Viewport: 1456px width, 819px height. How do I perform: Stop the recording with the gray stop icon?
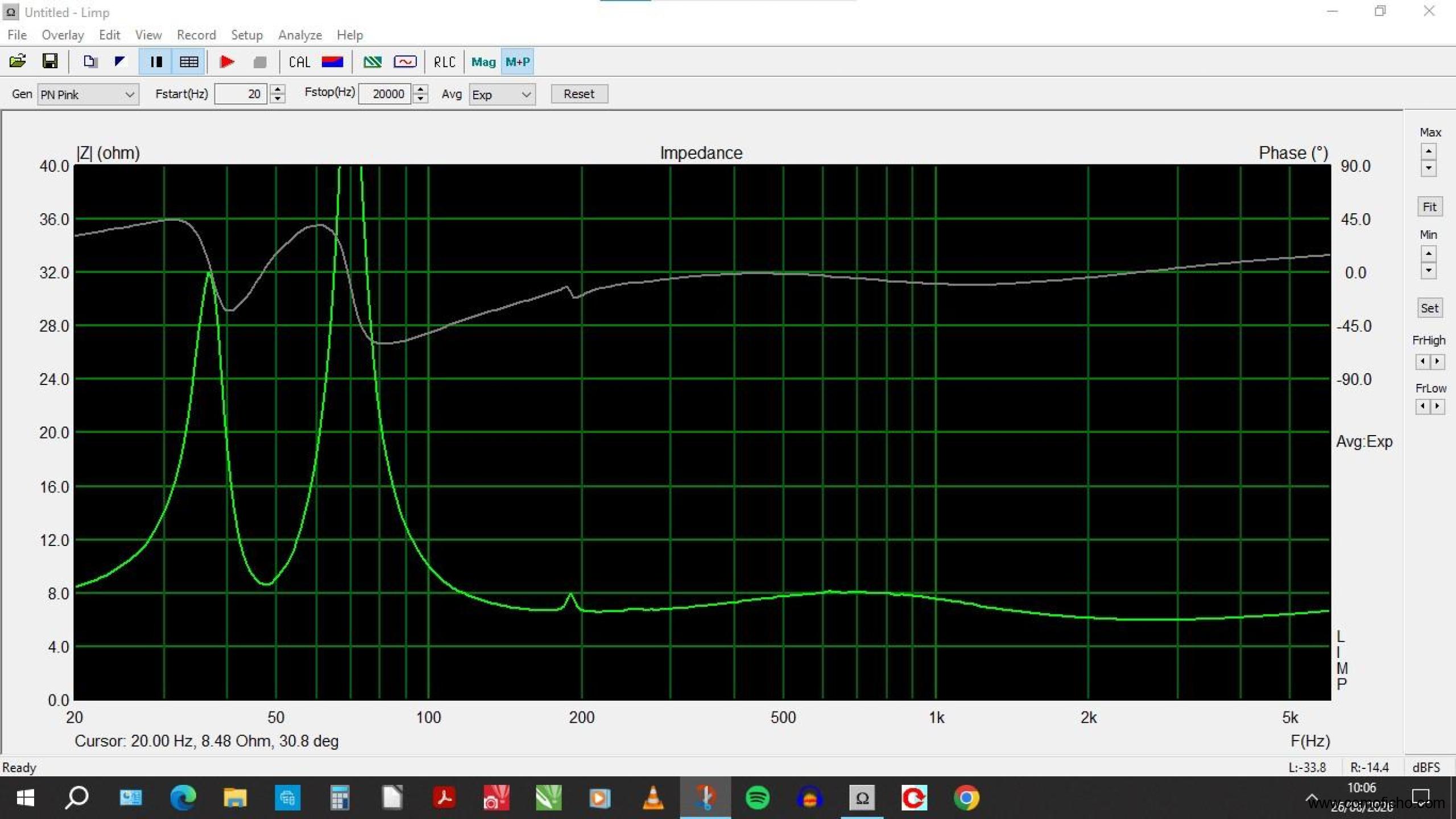(x=260, y=61)
